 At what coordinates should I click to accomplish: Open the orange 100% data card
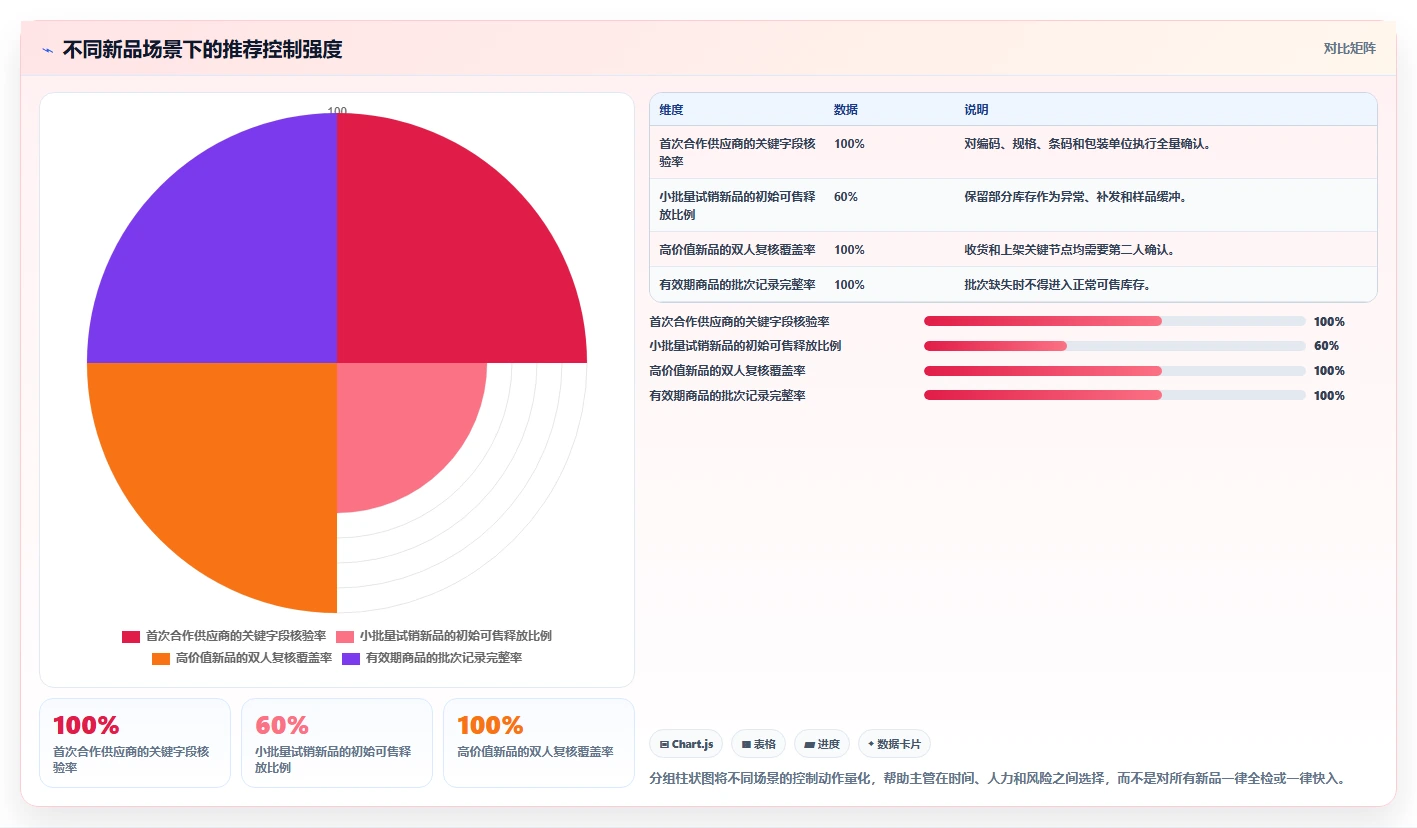539,743
